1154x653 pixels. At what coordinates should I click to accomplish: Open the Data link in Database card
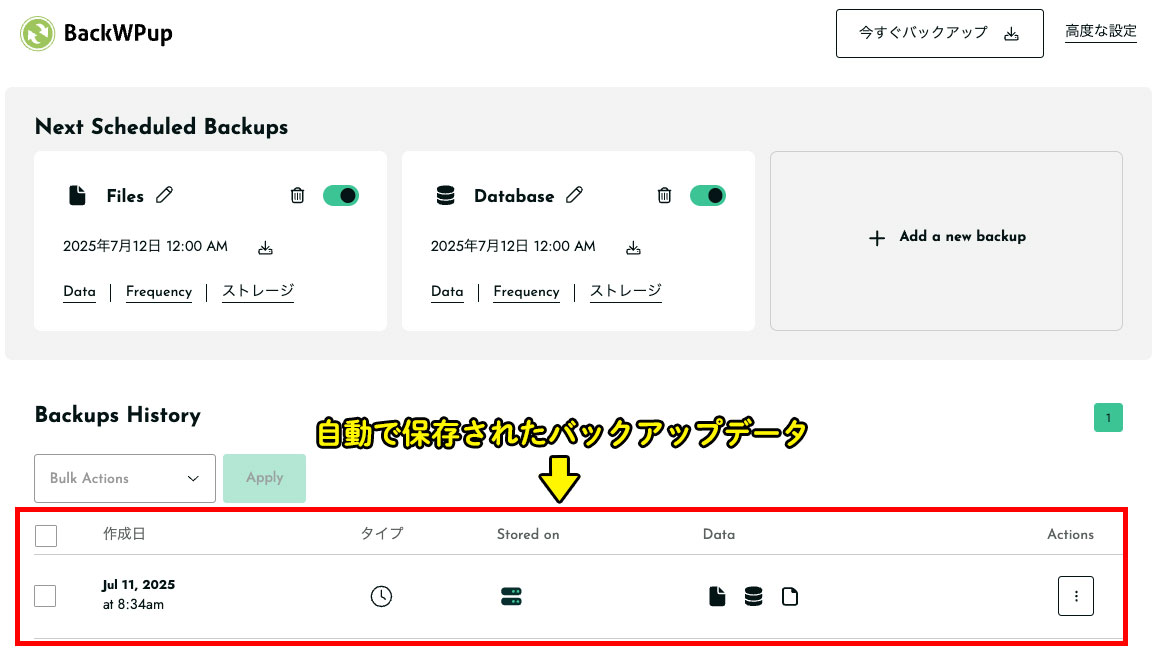point(447,292)
